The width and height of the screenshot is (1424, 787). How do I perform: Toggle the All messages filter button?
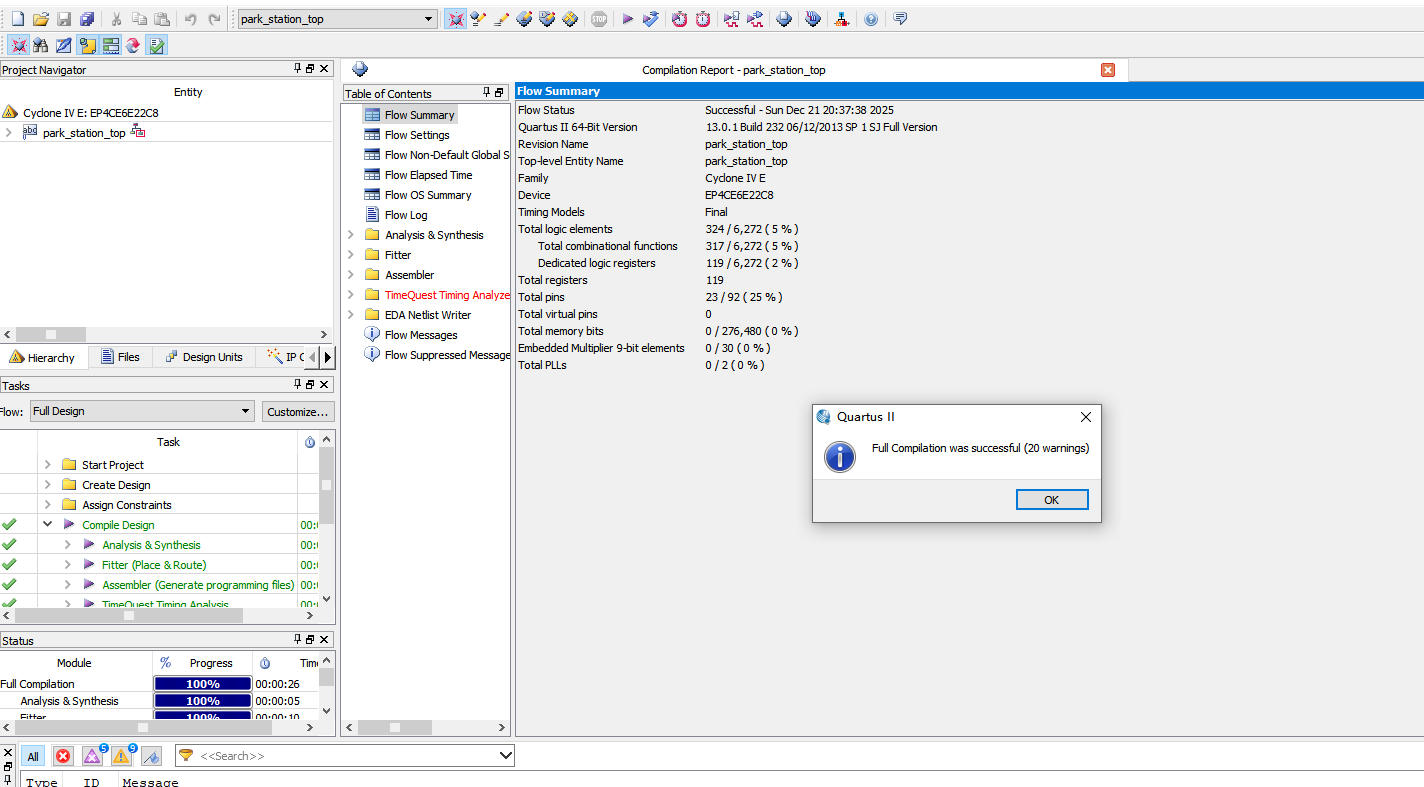pyautogui.click(x=33, y=757)
